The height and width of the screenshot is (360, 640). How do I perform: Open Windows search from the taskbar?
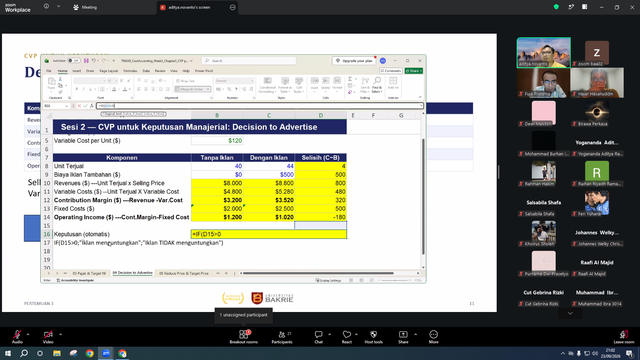[x=24, y=353]
